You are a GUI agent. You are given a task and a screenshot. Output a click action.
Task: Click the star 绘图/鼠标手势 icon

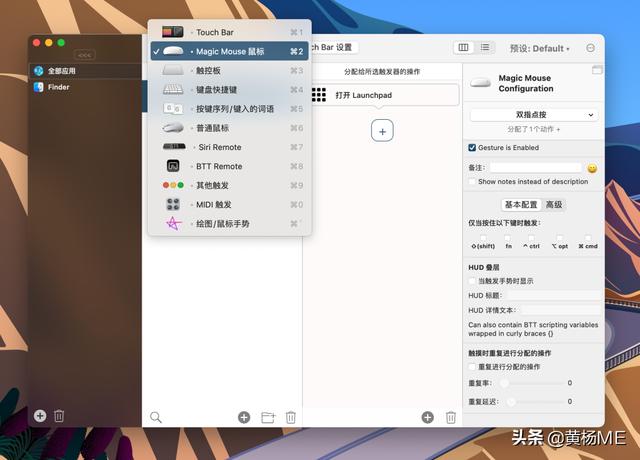[173, 223]
